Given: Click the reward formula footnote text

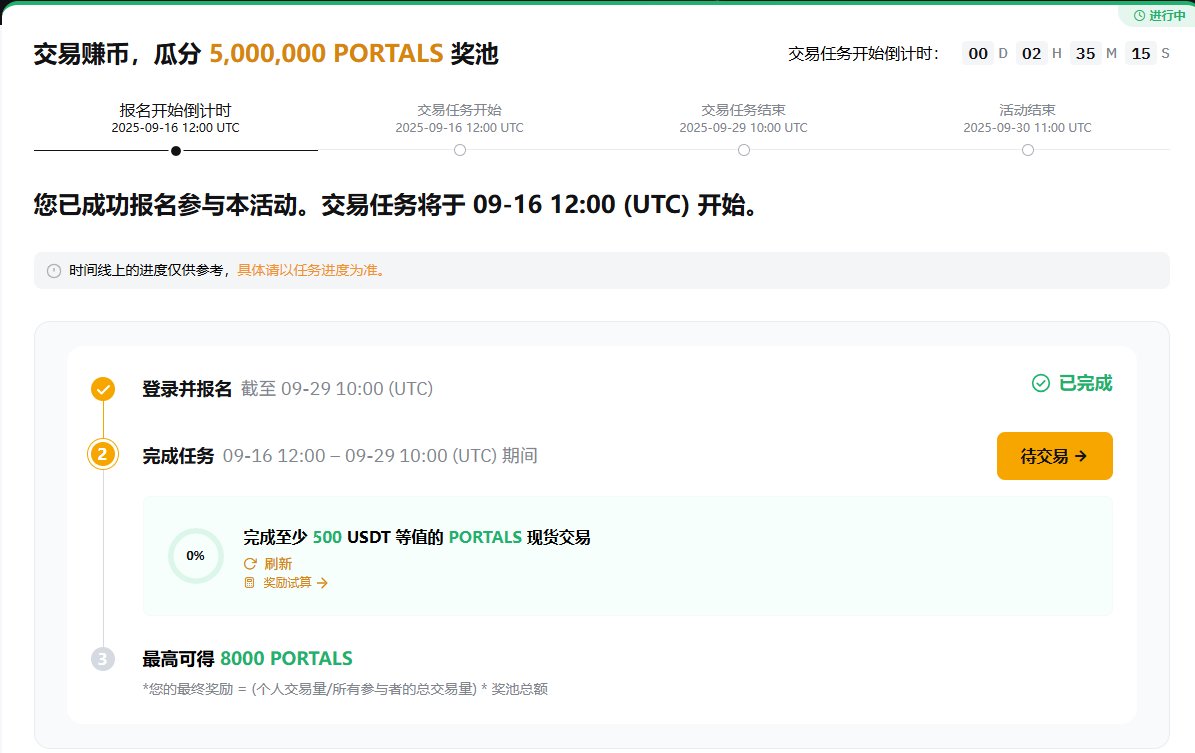Looking at the screenshot, I should click(345, 689).
